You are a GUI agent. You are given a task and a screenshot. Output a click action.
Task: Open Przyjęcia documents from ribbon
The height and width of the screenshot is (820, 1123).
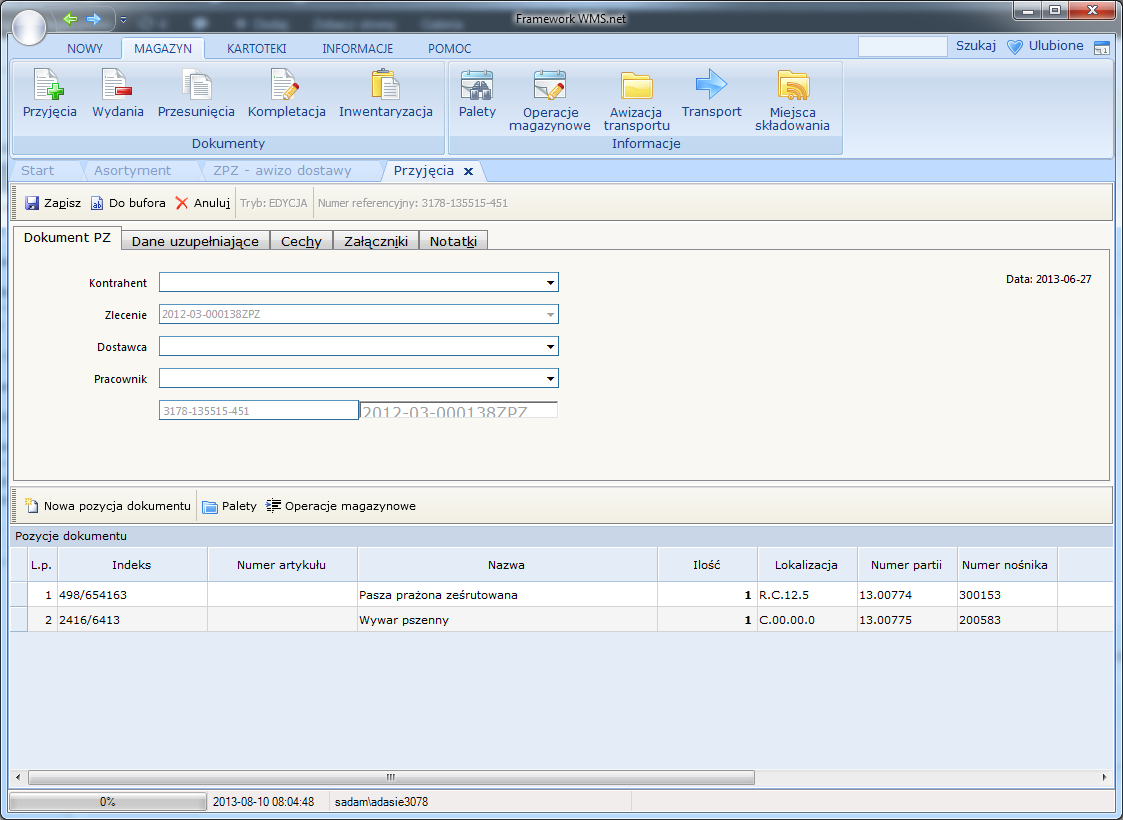pos(49,94)
